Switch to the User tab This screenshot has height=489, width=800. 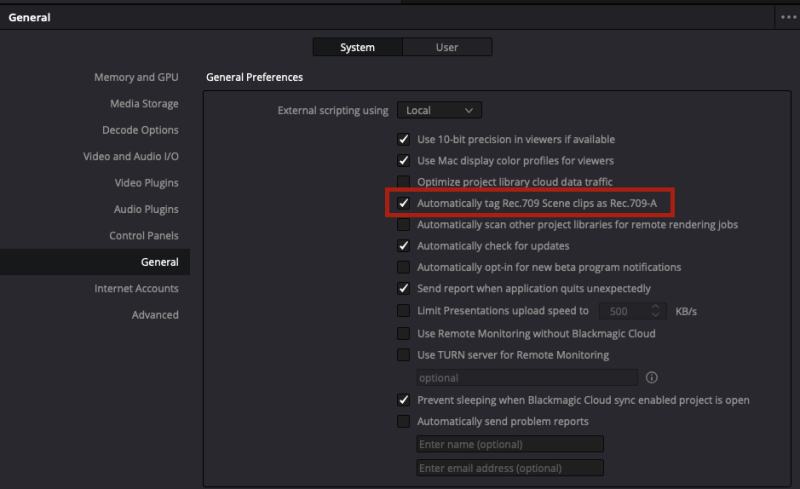point(447,47)
